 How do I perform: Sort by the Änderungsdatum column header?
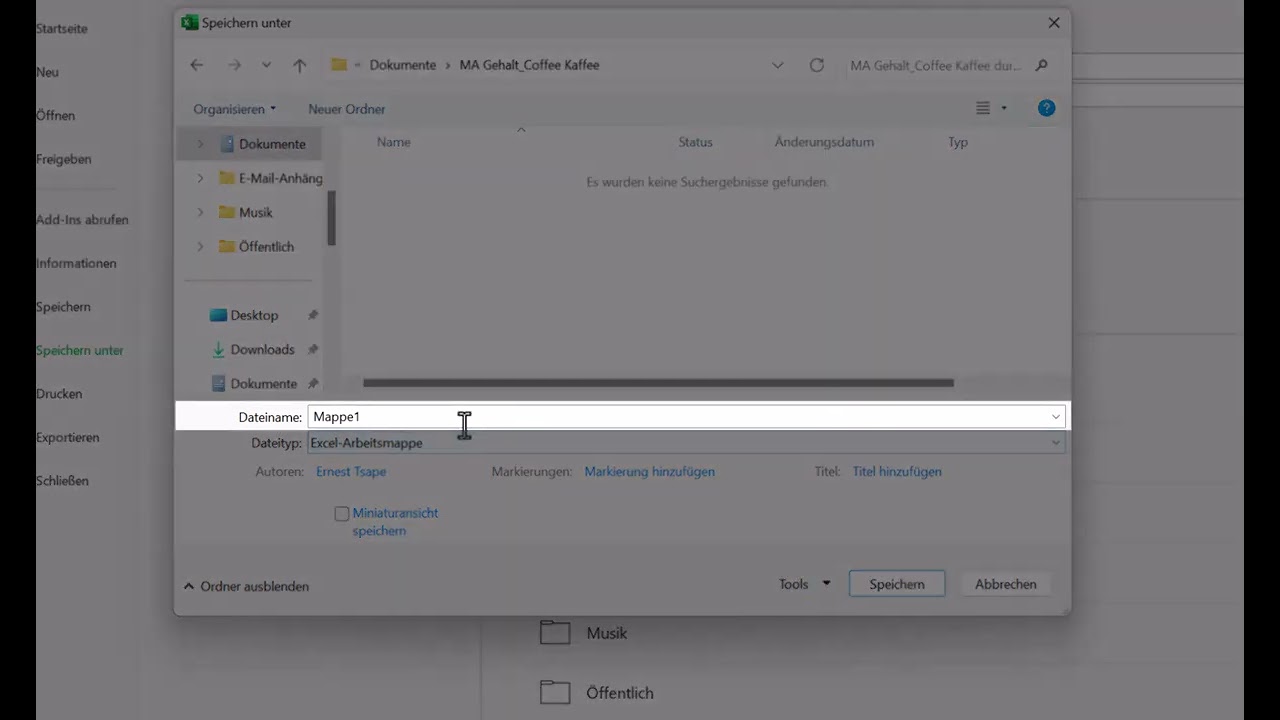824,142
